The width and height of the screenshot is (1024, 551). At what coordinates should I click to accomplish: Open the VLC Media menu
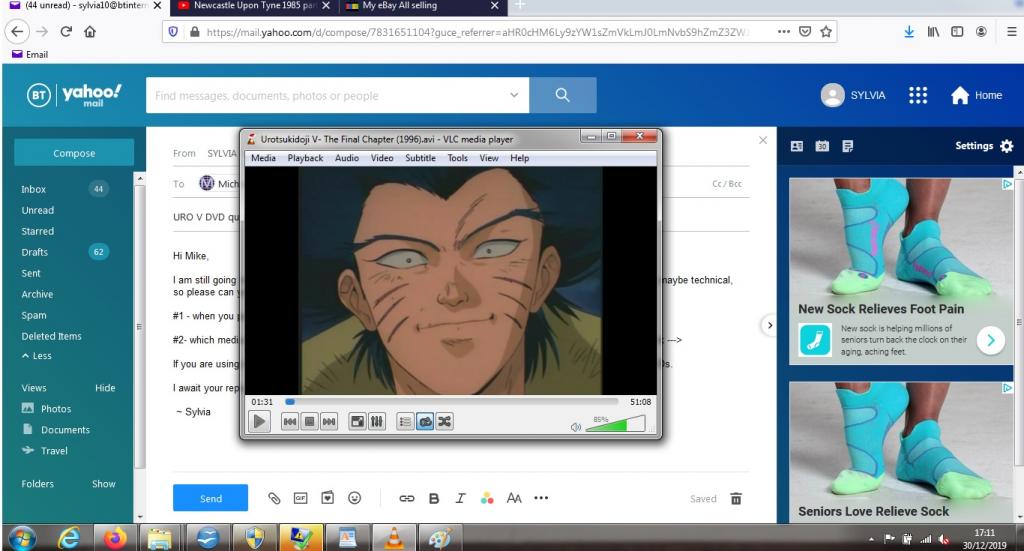(263, 158)
